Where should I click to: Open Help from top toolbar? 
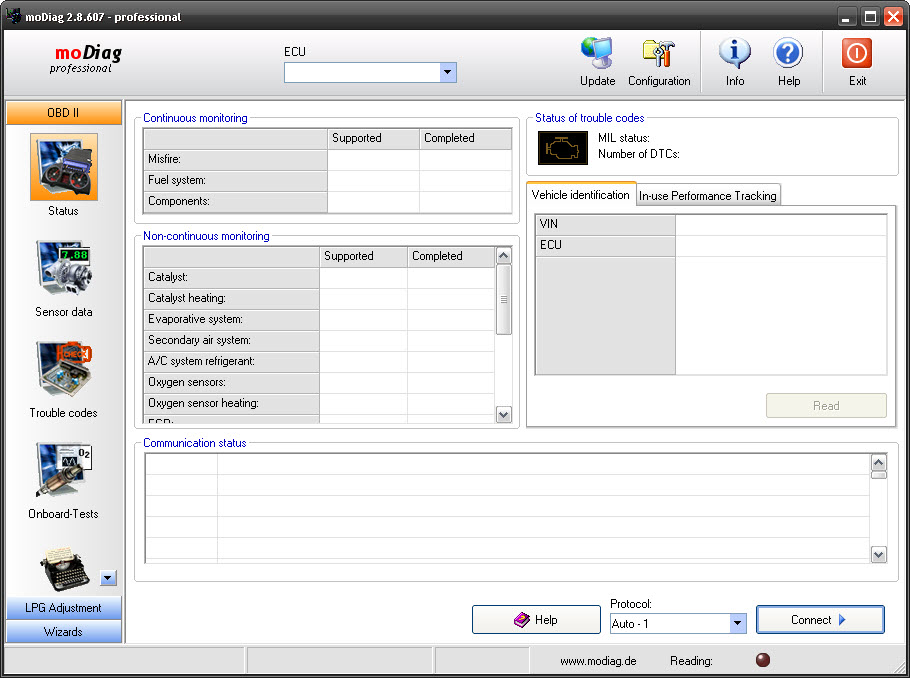788,54
